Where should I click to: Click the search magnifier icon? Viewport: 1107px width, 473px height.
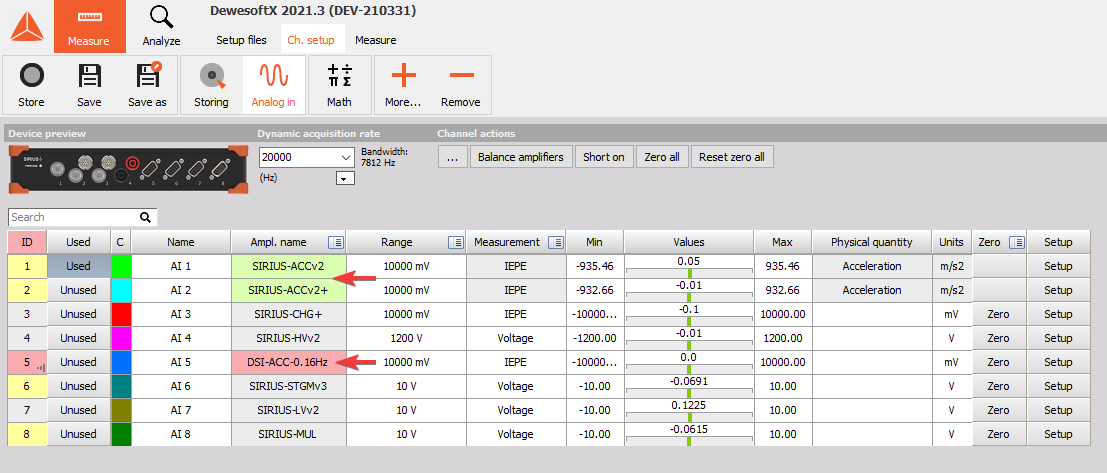(x=145, y=217)
